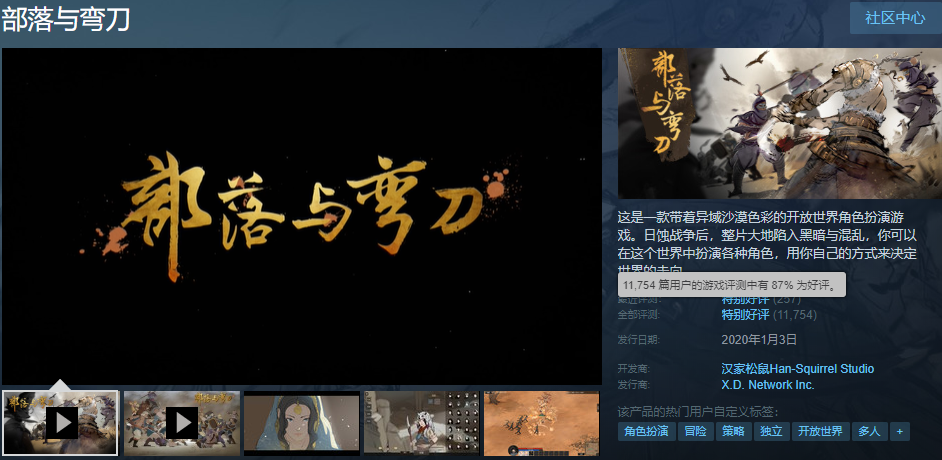
Task: Select the desert battle screenshot thumbnail
Action: (x=542, y=423)
